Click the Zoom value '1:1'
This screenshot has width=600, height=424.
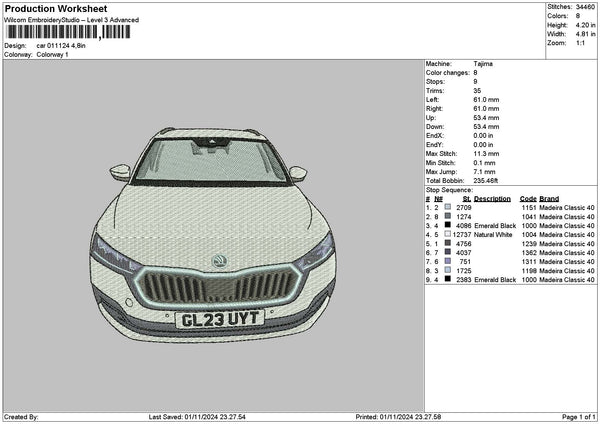click(580, 43)
